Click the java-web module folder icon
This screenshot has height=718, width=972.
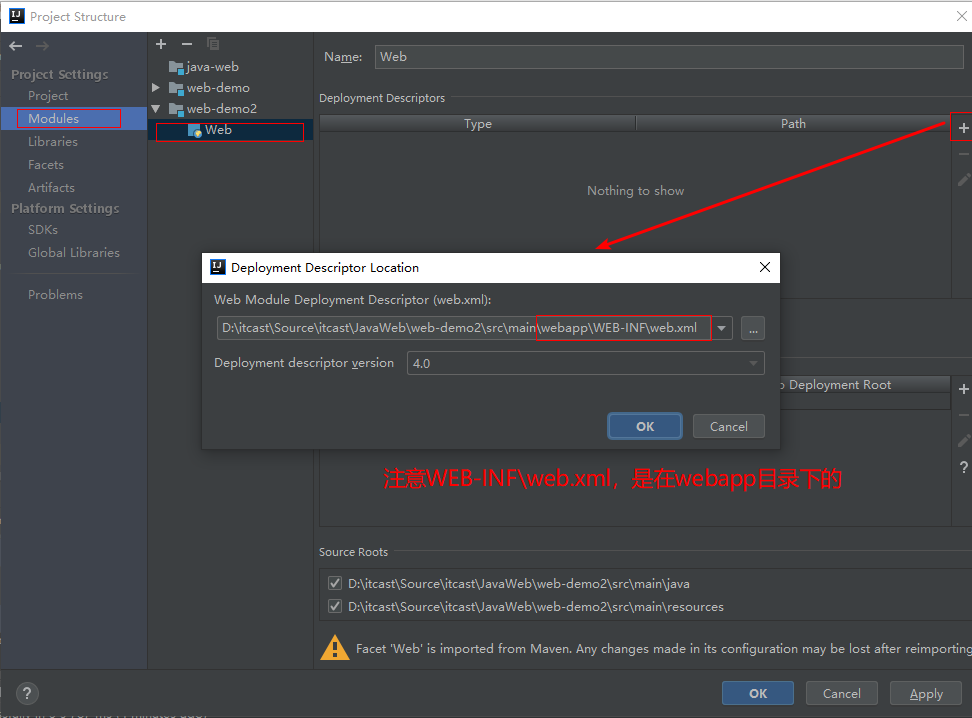(177, 67)
